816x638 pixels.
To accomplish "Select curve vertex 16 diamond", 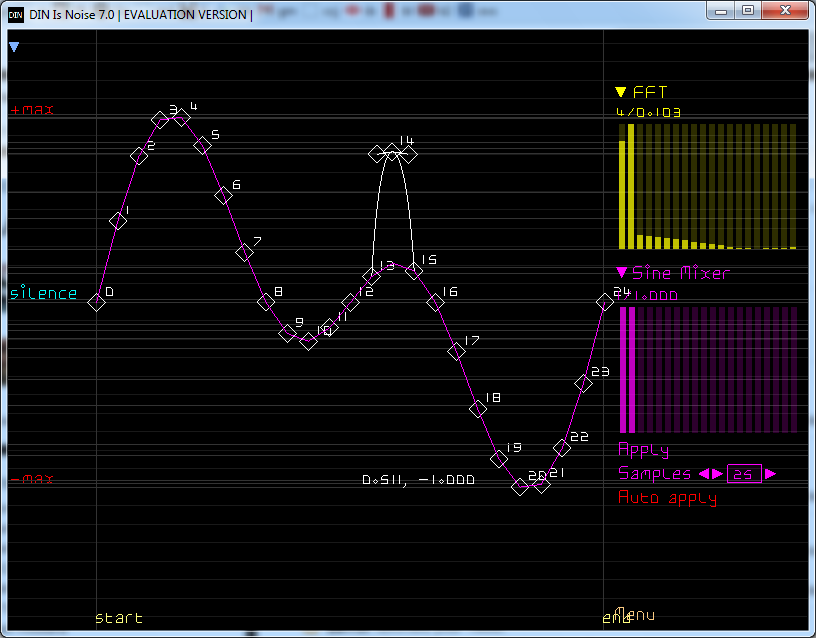I will pyautogui.click(x=435, y=302).
